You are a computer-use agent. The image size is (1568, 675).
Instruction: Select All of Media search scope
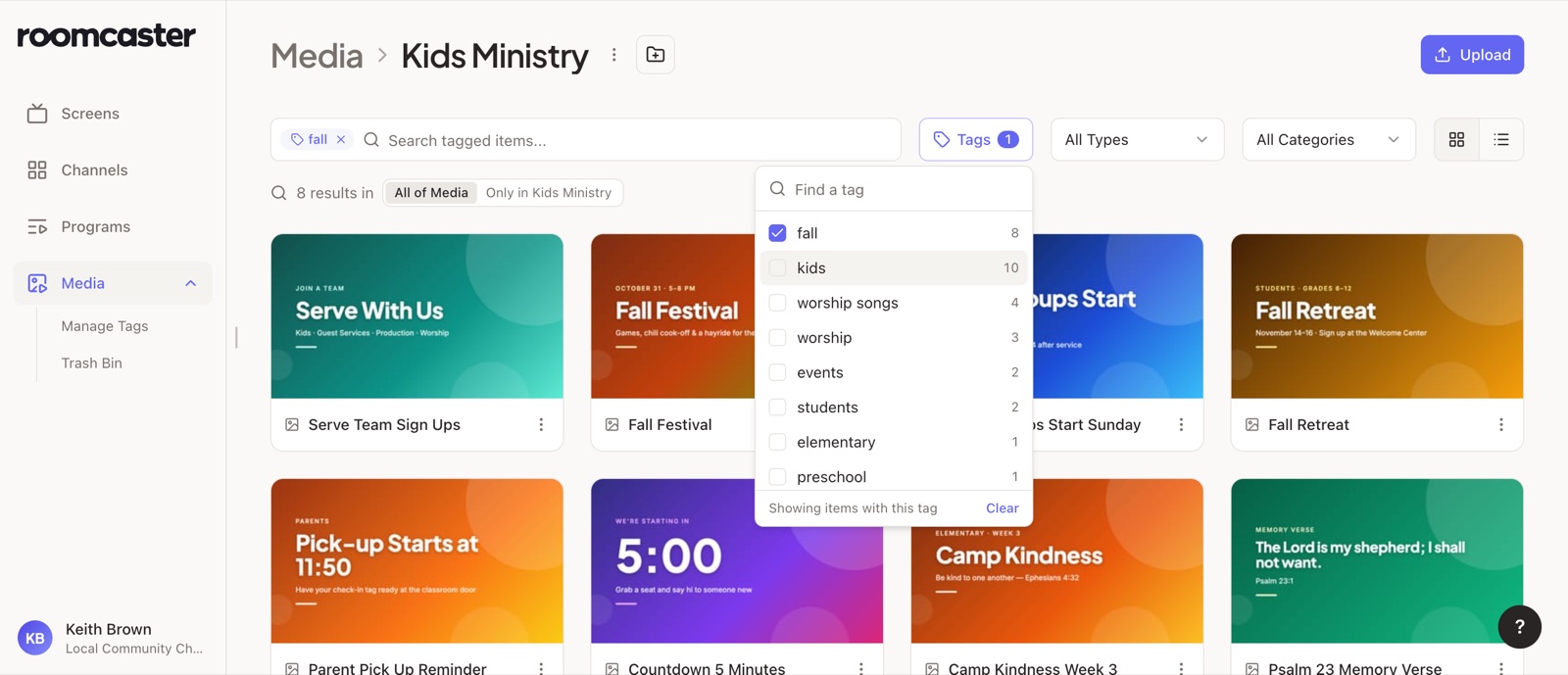click(x=431, y=193)
